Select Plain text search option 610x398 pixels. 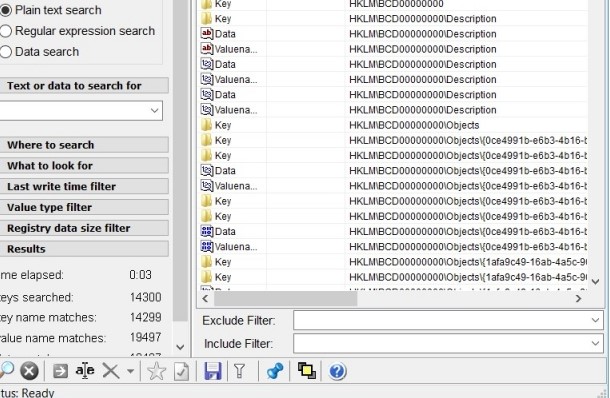[51, 10]
